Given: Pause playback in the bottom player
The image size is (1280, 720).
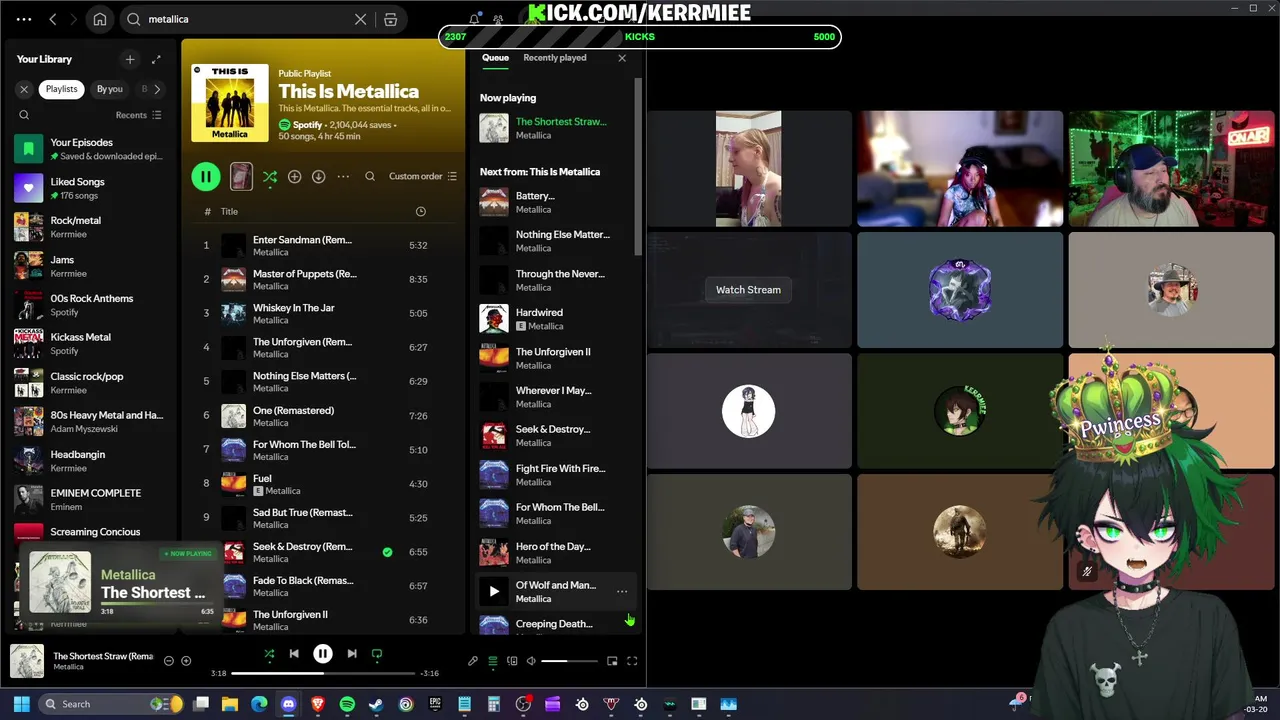Looking at the screenshot, I should 323,654.
